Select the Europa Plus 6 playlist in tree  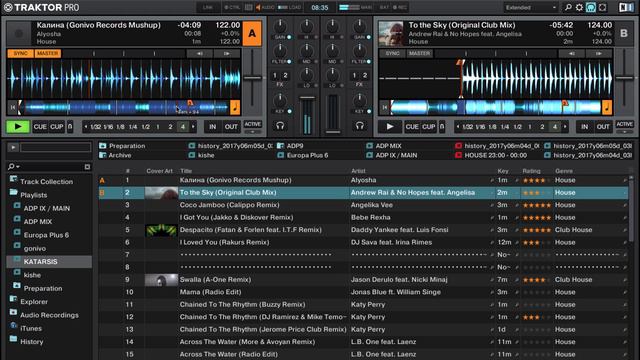pyautogui.click(x=46, y=235)
